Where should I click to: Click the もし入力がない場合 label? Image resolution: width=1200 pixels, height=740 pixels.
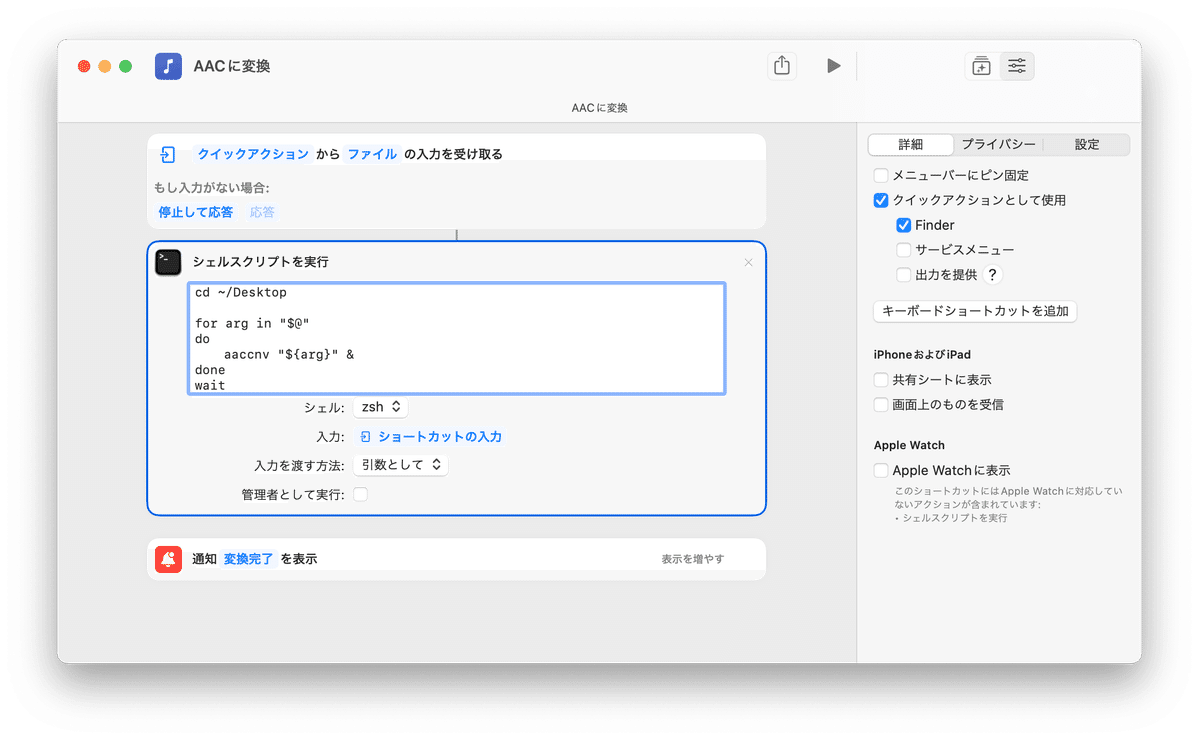point(211,187)
